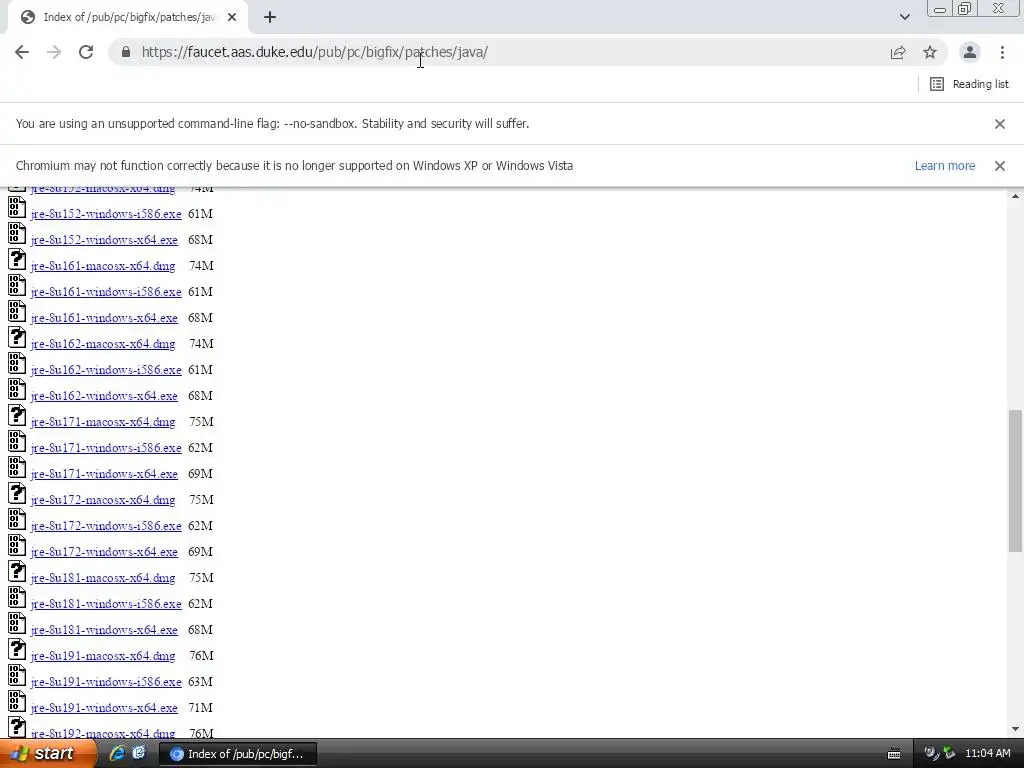
Task: Download jre-8u152-windows-x64.exe
Action: pyautogui.click(x=104, y=240)
